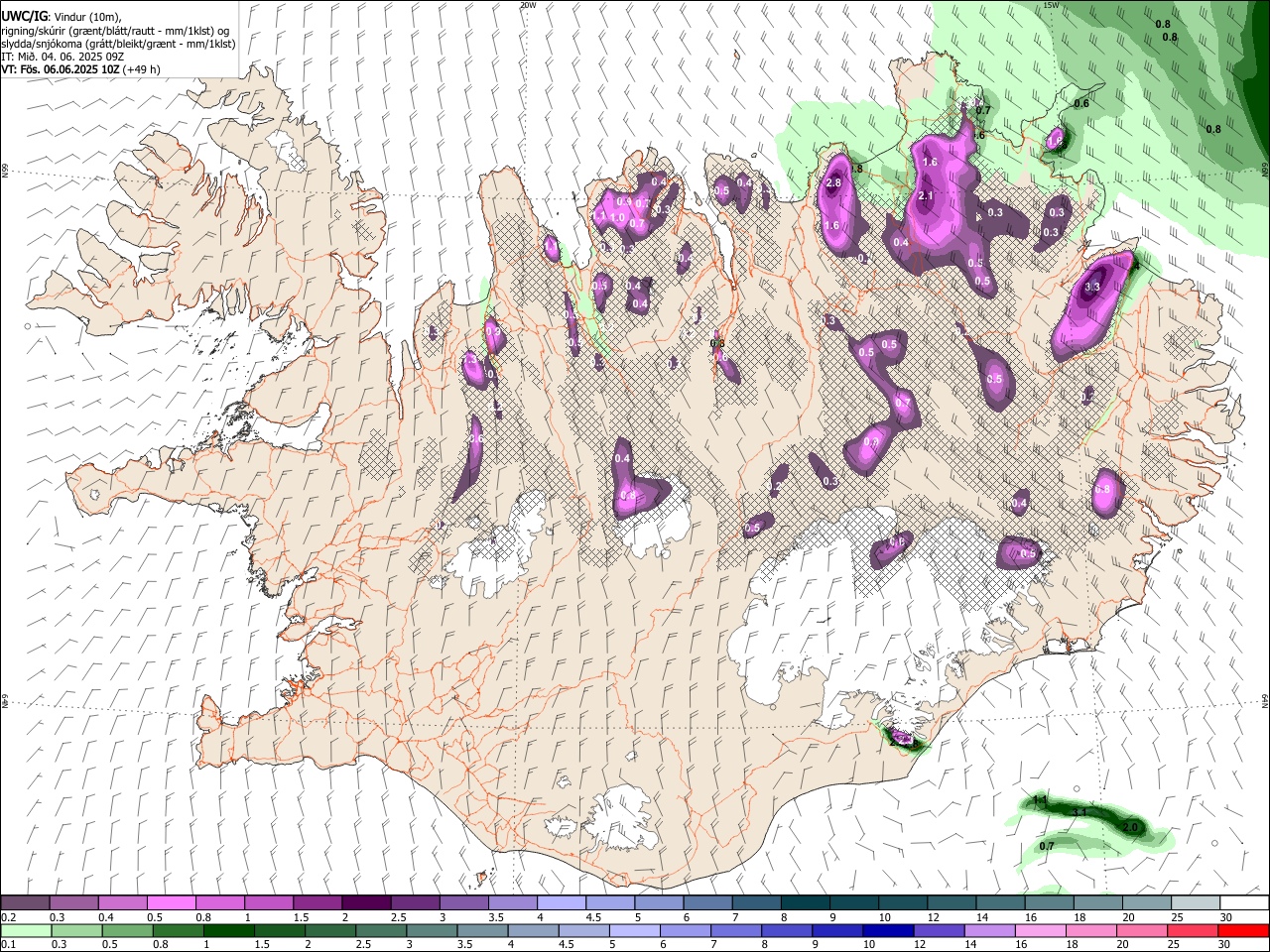Select the dark navy swatch between 10 and 12
This screenshot has width=1270, height=952.
pyautogui.click(x=886, y=930)
